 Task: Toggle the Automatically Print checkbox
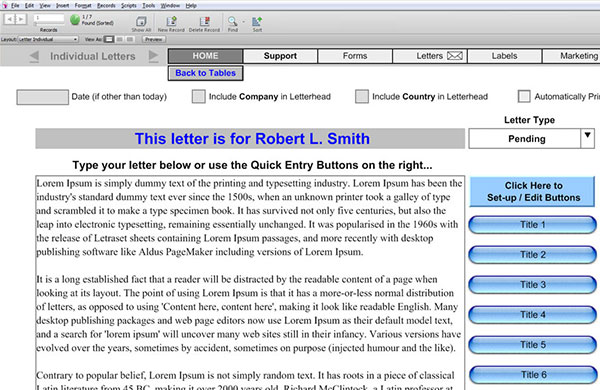point(524,96)
